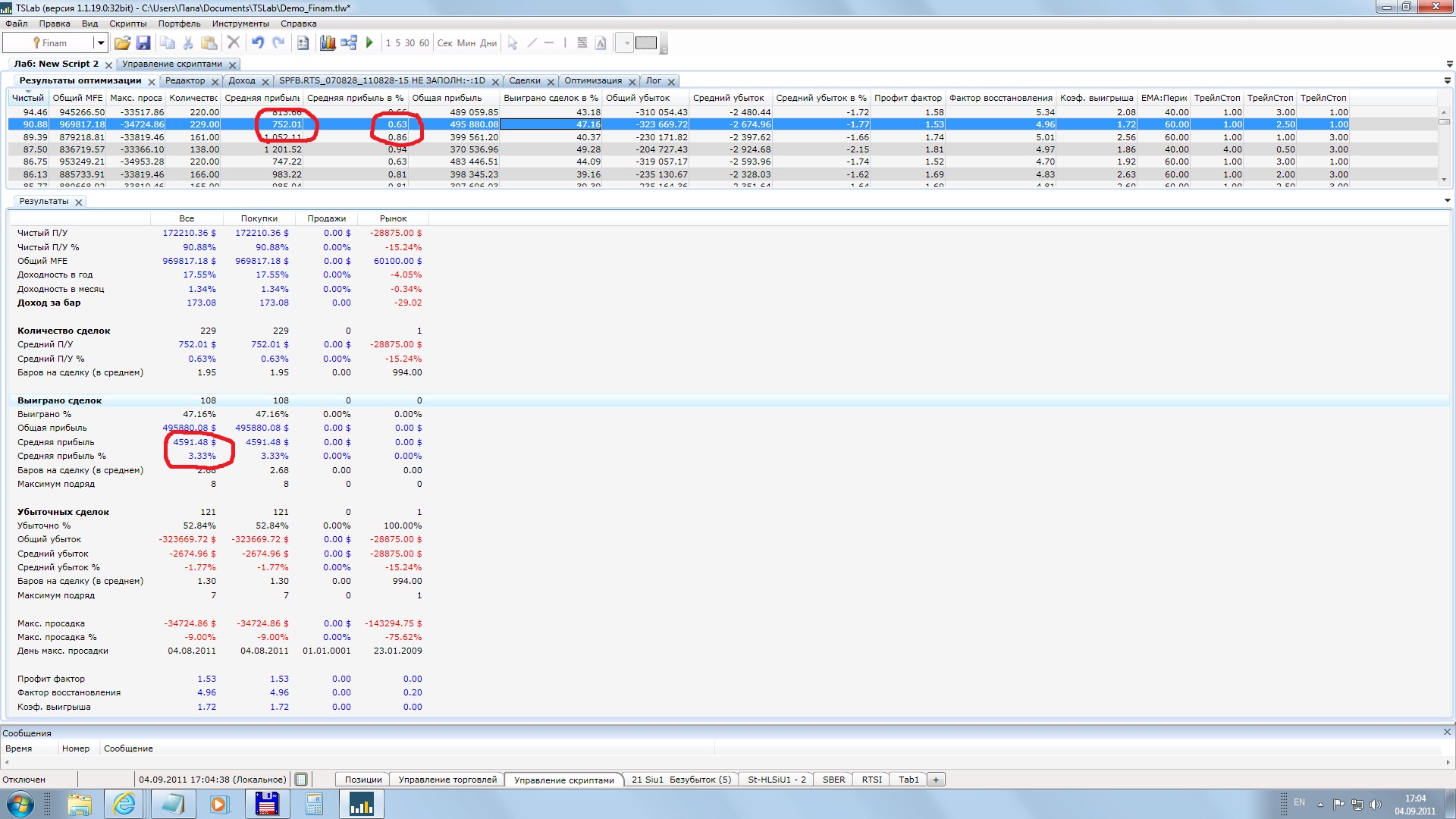Select the 30 interval toolbar button

point(409,43)
